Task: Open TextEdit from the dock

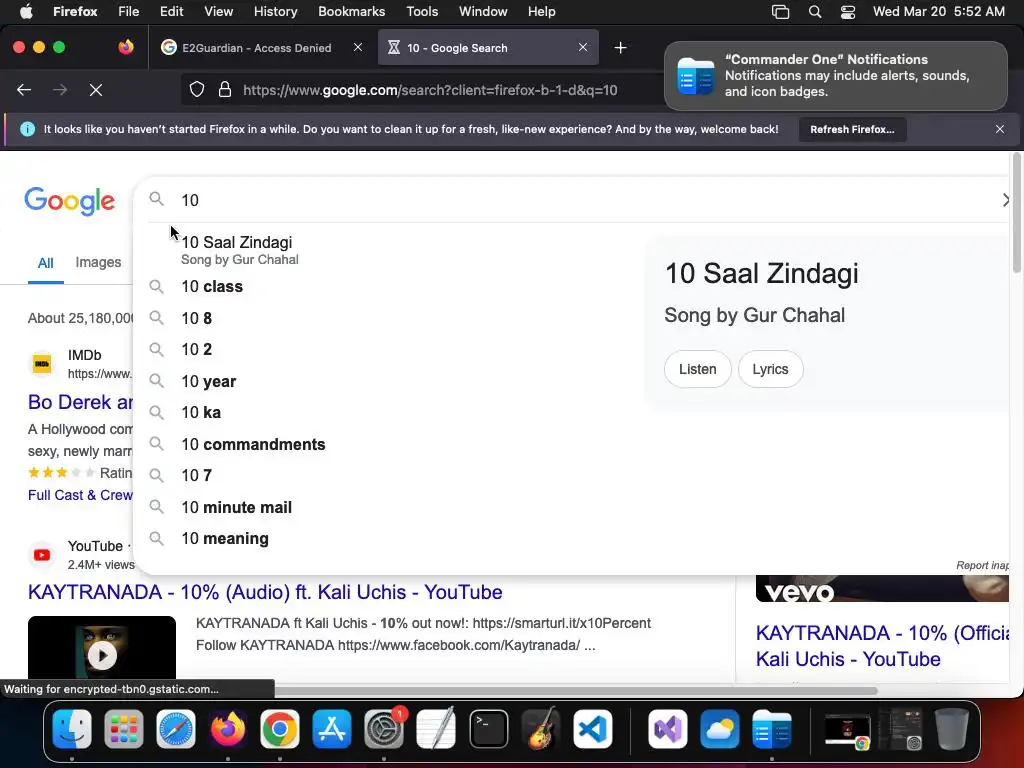Action: tap(436, 729)
